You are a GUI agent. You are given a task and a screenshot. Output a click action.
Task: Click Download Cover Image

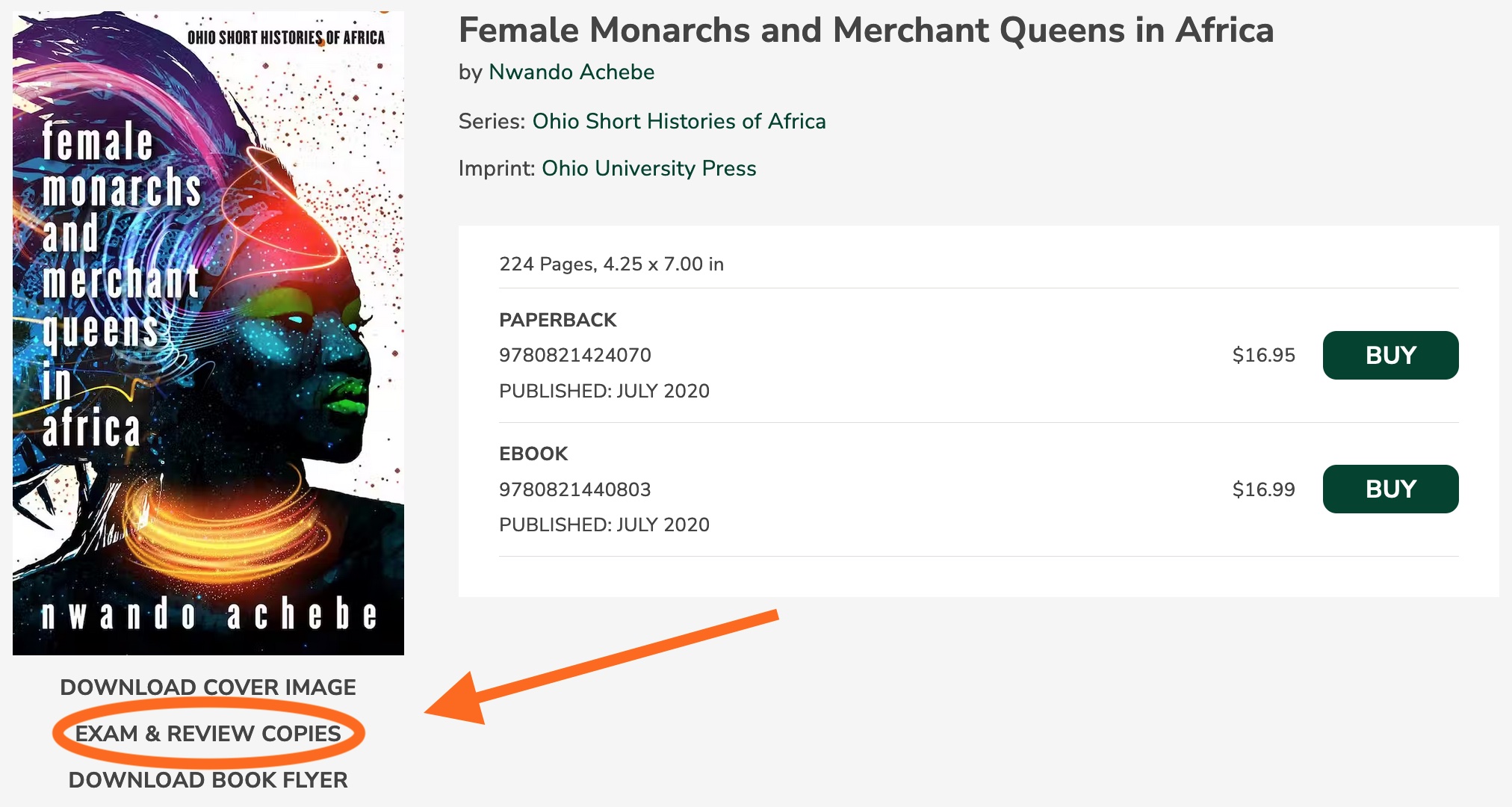208,687
